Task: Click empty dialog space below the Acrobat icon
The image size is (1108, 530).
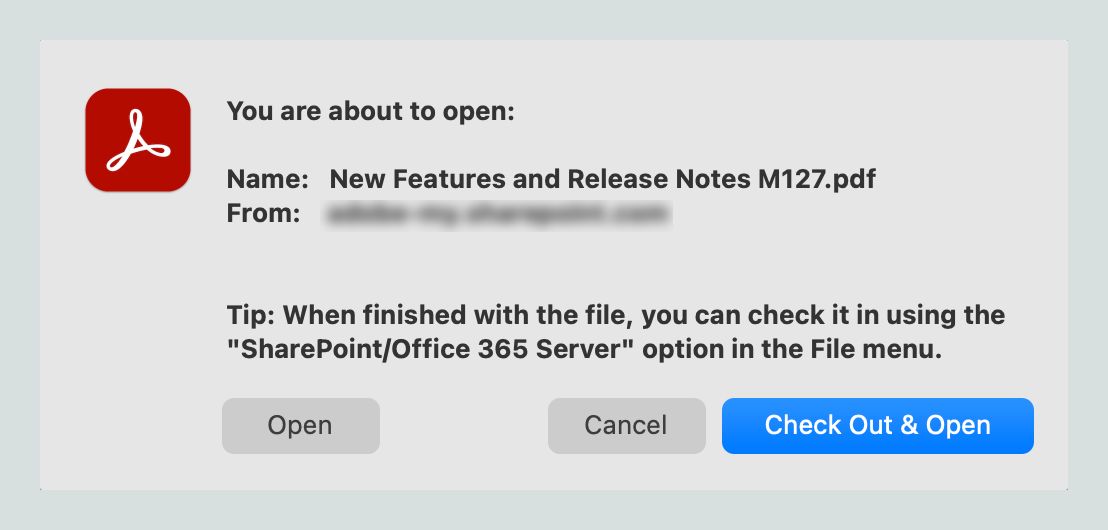Action: pos(136,320)
